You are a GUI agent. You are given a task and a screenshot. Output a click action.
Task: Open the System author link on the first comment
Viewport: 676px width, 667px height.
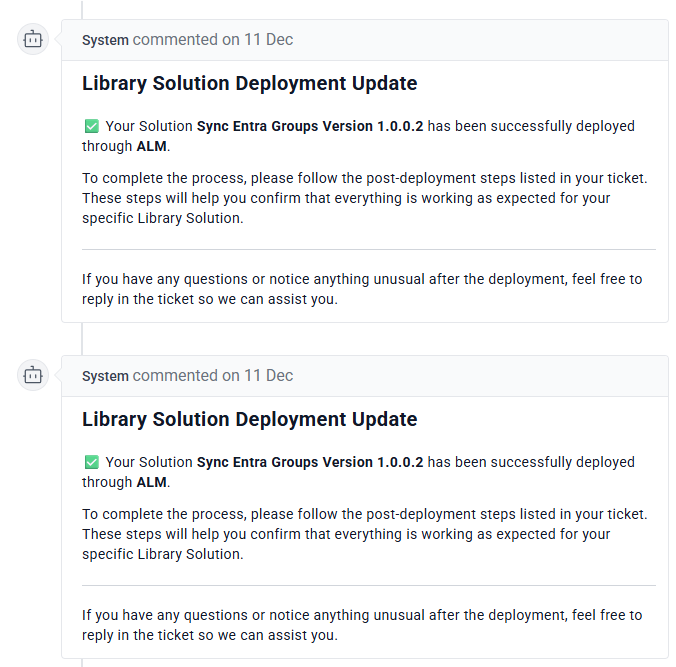[105, 40]
